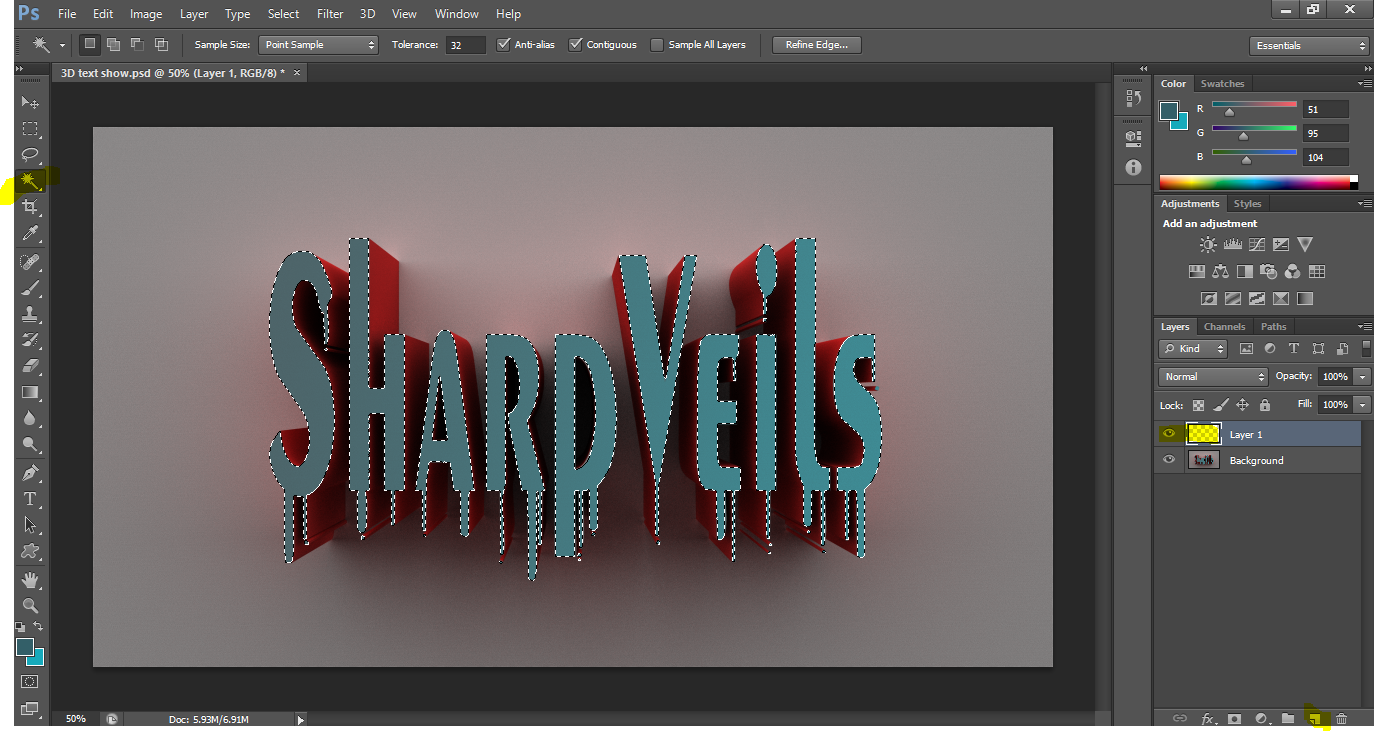This screenshot has width=1374, height=731.
Task: Activate the Horizontal Type tool
Action: click(30, 499)
